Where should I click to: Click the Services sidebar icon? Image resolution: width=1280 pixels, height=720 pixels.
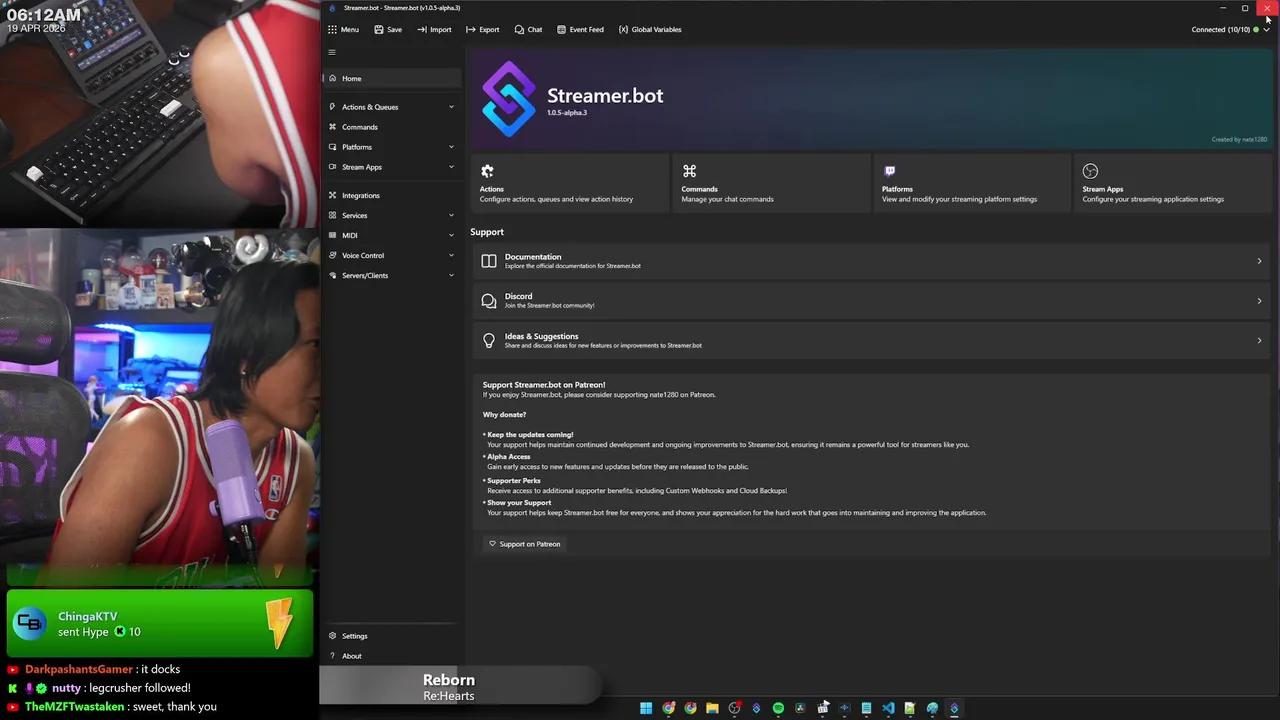pos(332,215)
